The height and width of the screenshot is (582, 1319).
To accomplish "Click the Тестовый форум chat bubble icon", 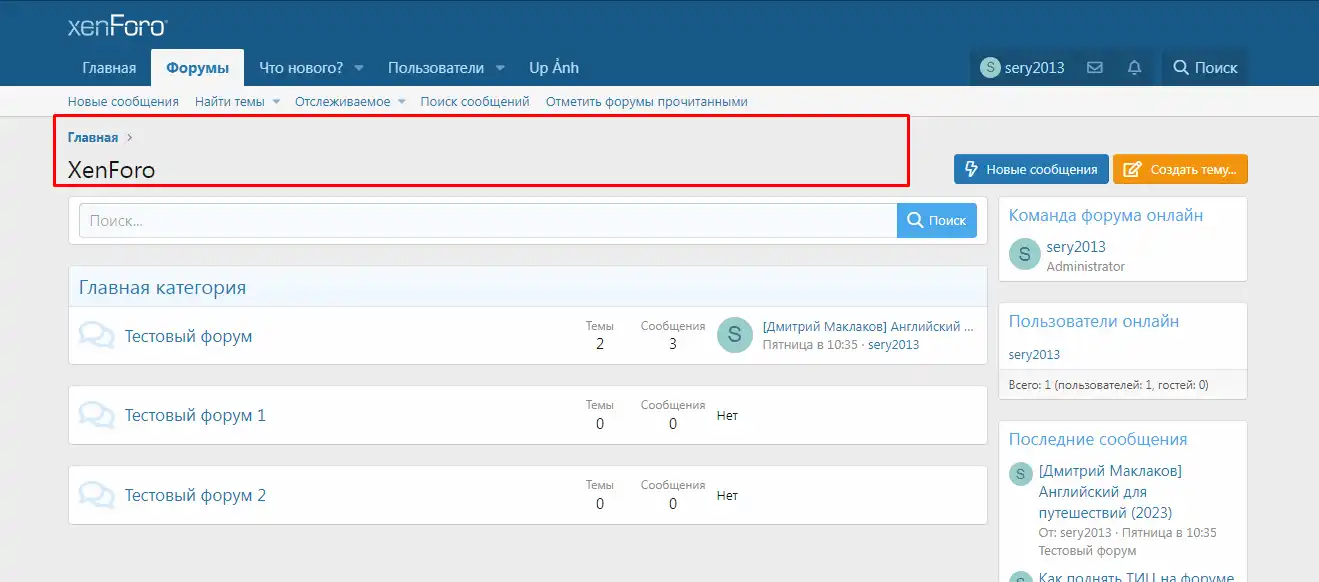I will coord(96,336).
